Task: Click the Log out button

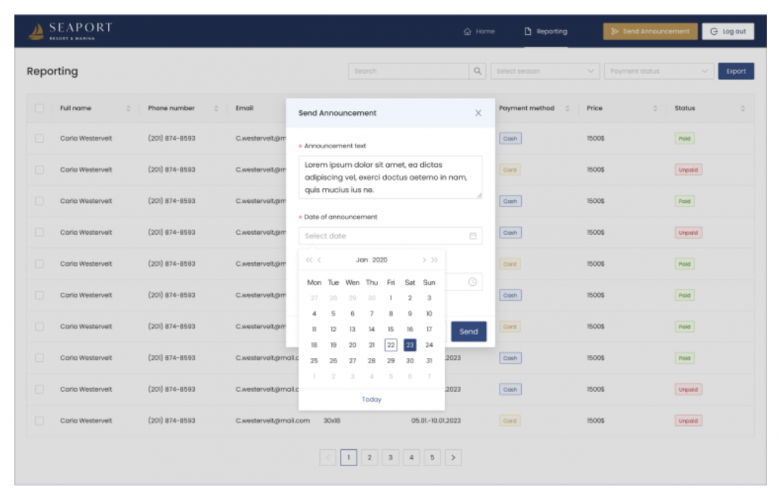Action: coord(728,31)
